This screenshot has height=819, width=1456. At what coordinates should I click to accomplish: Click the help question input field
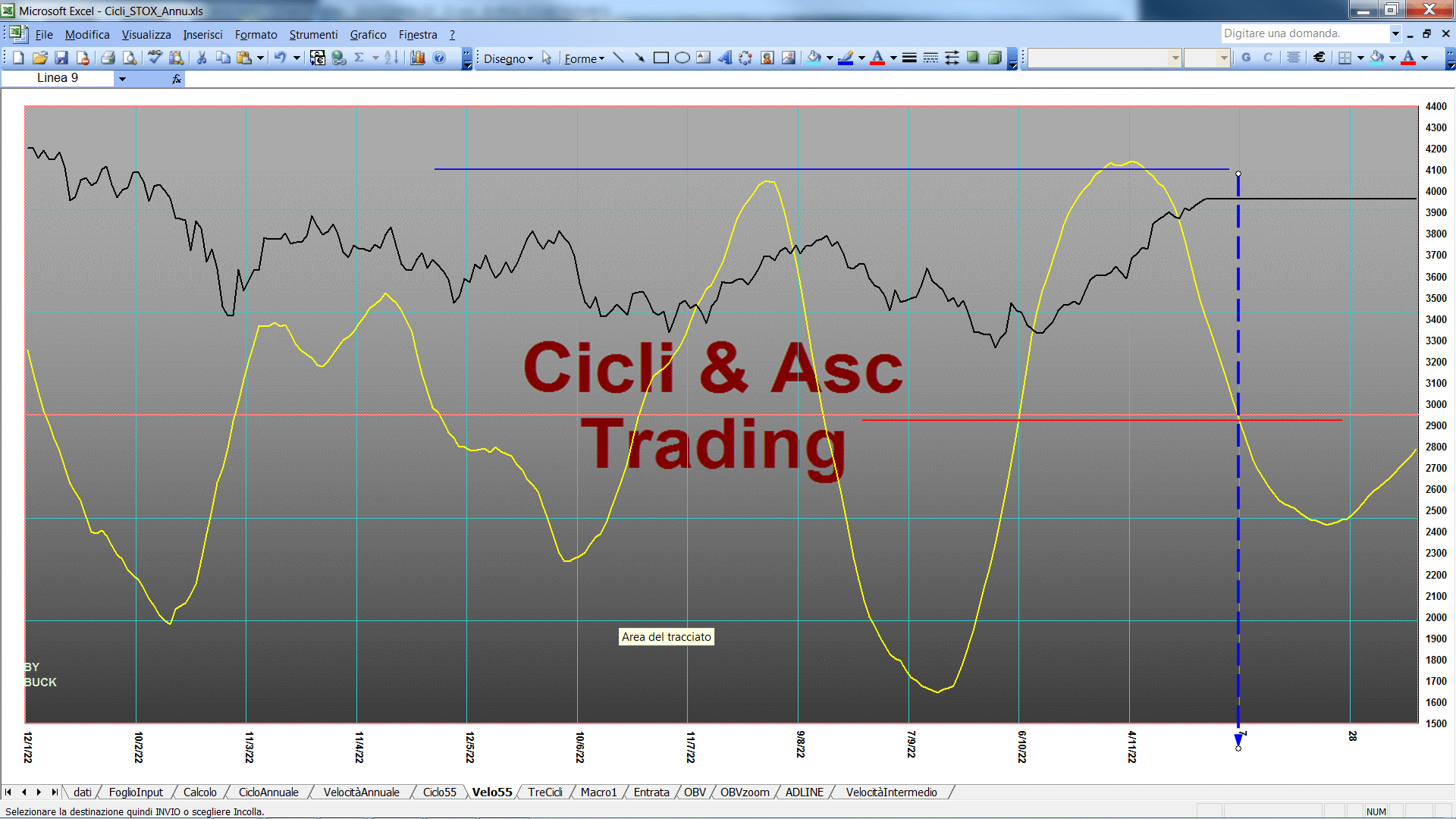(x=1304, y=33)
